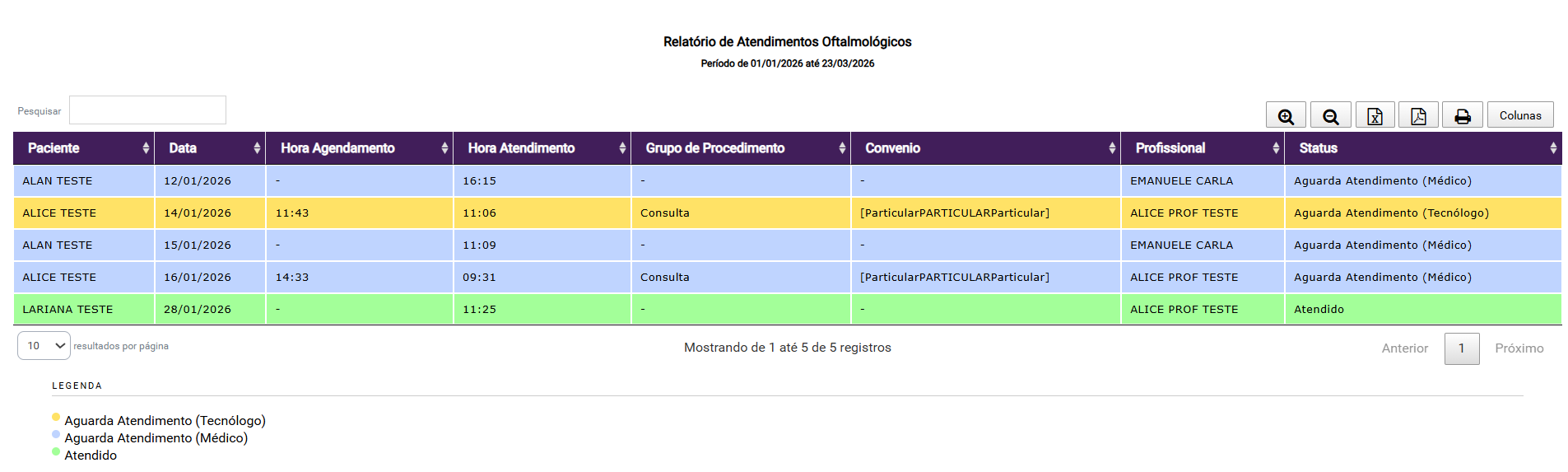Viewport: 1568px width, 472px height.
Task: Open the results per page dropdown
Action: click(x=44, y=346)
